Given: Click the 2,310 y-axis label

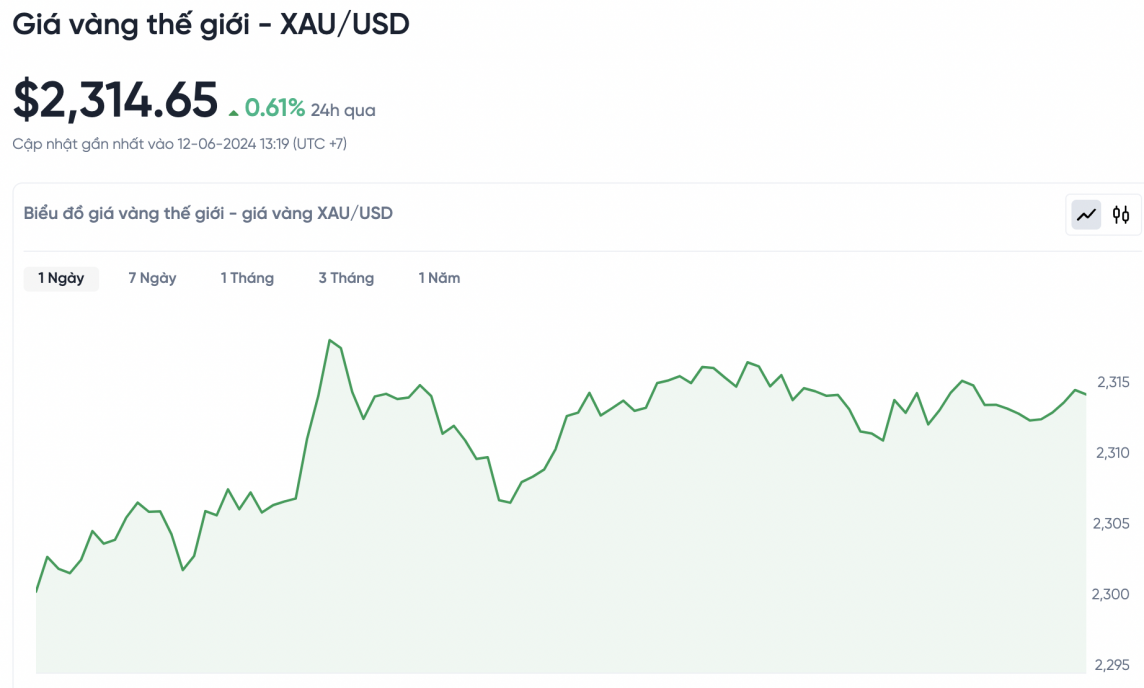Looking at the screenshot, I should tap(1113, 453).
